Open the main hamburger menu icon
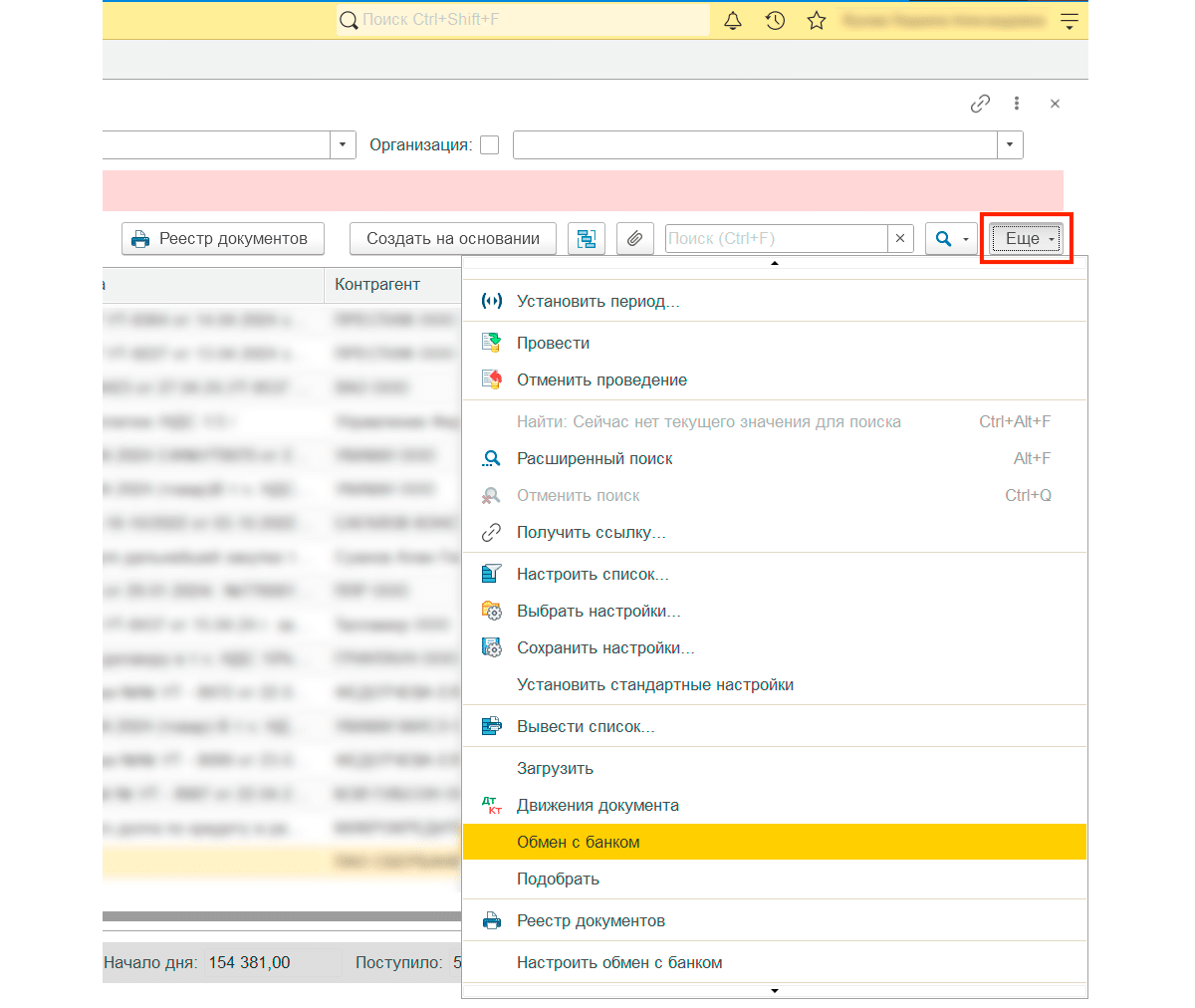Image resolution: width=1195 pixels, height=1008 pixels. click(x=1070, y=21)
